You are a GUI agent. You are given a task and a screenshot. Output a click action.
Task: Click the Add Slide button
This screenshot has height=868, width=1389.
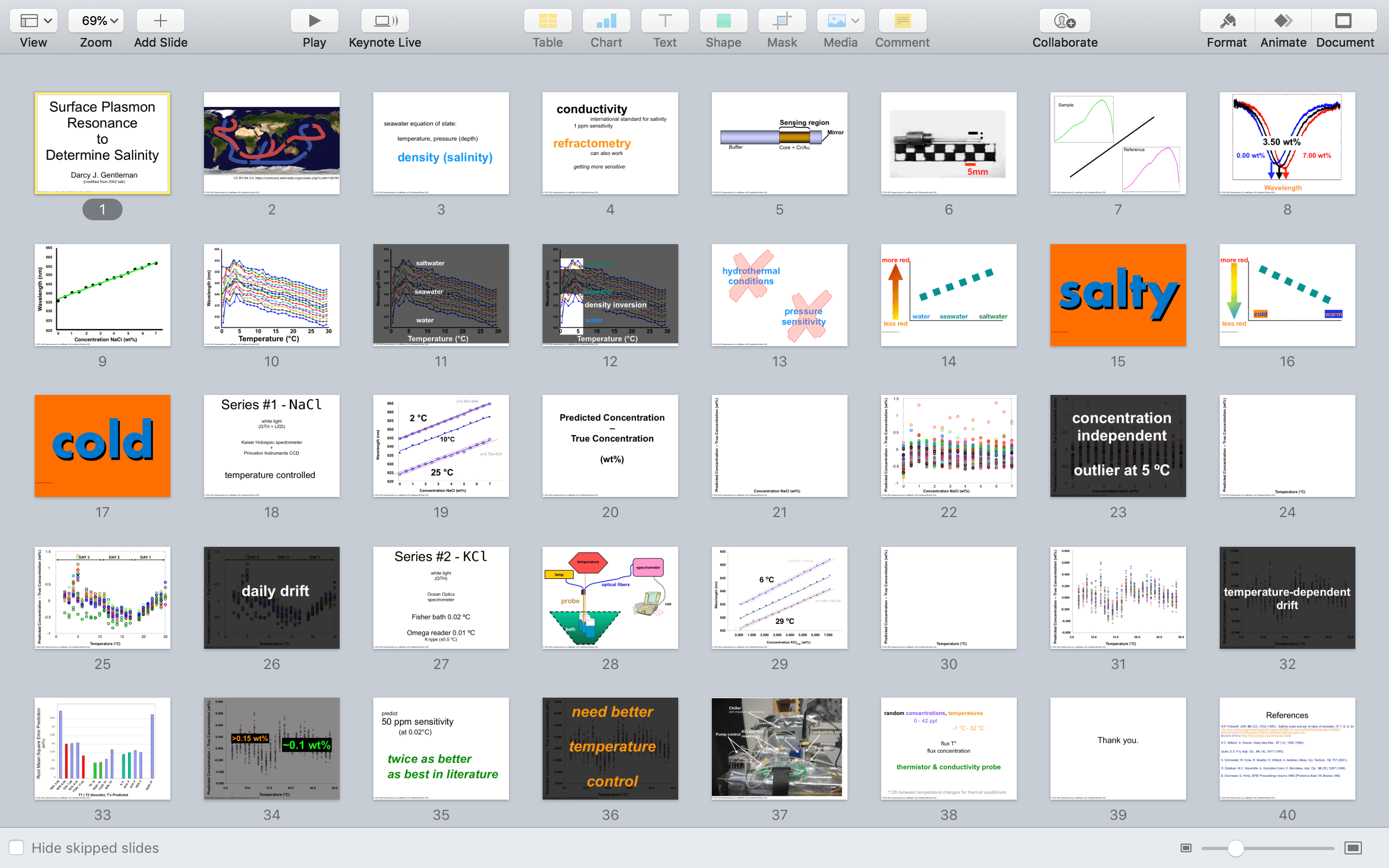pyautogui.click(x=160, y=21)
